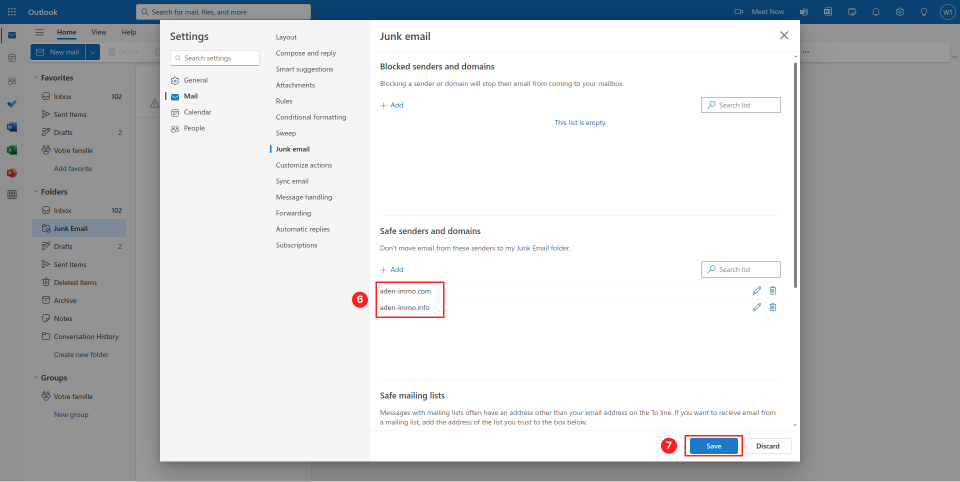Discard the junk email changes
960x482 pixels.
coord(768,446)
